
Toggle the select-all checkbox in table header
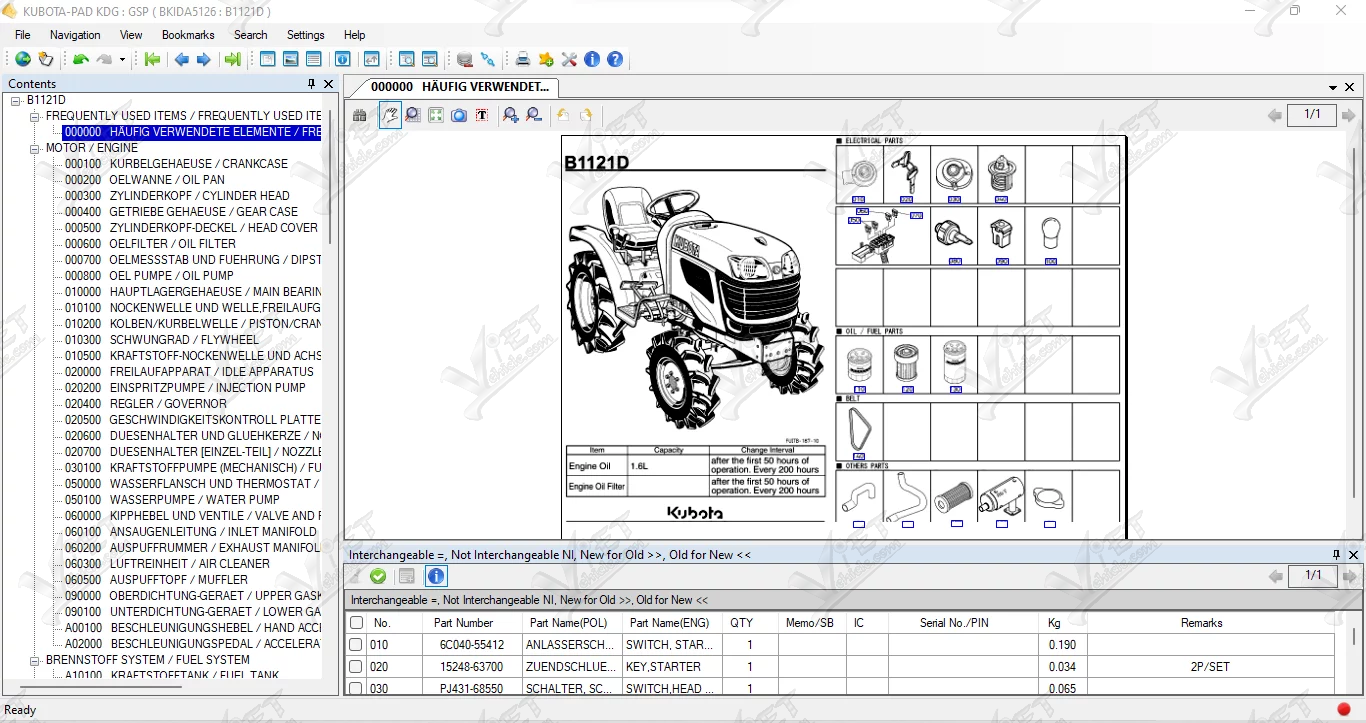(x=356, y=623)
